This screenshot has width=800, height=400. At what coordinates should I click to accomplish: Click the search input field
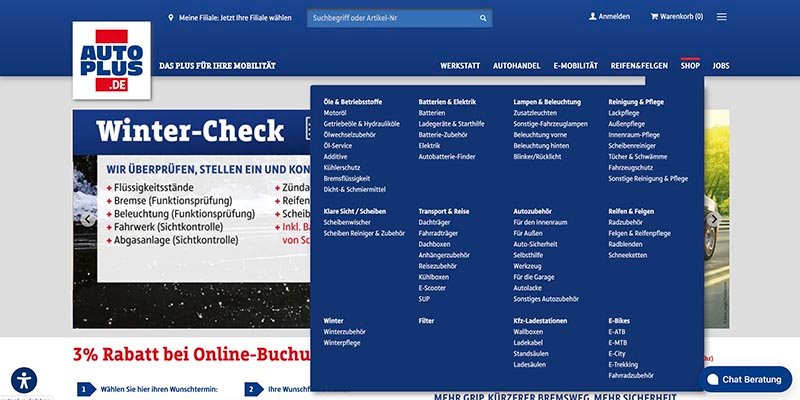coord(390,17)
